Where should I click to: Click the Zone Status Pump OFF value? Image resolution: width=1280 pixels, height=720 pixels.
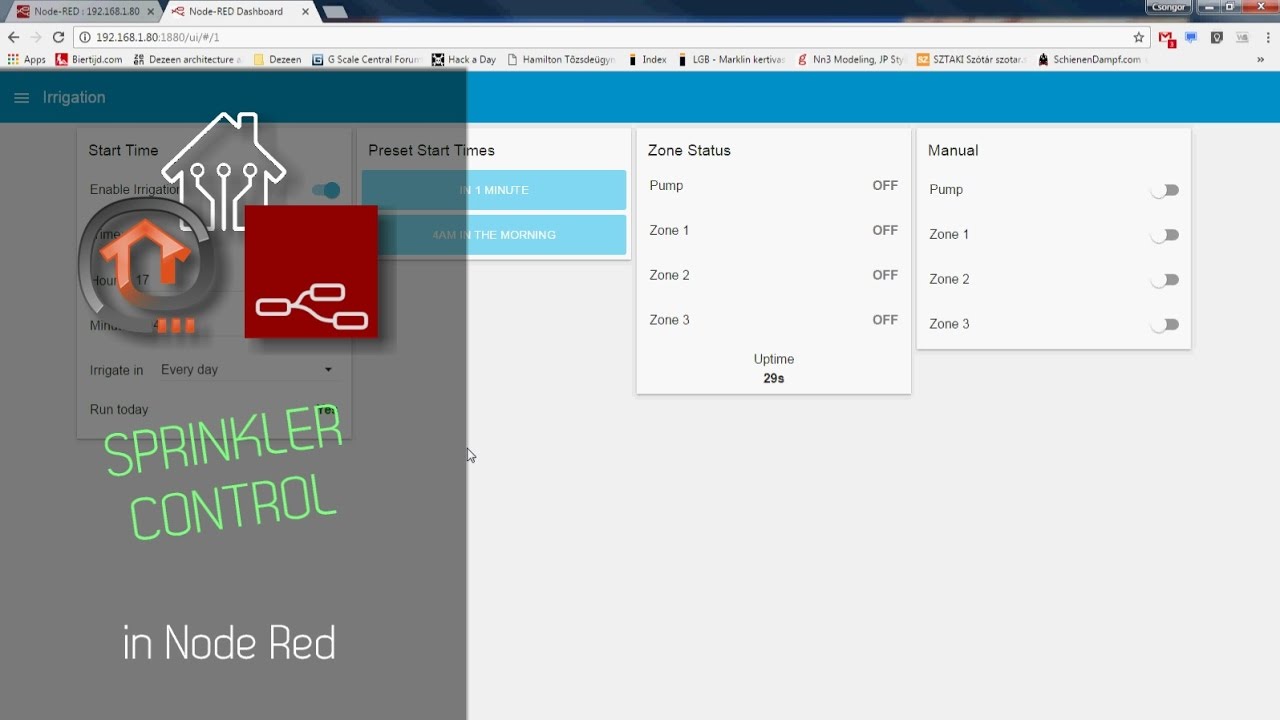(x=885, y=185)
